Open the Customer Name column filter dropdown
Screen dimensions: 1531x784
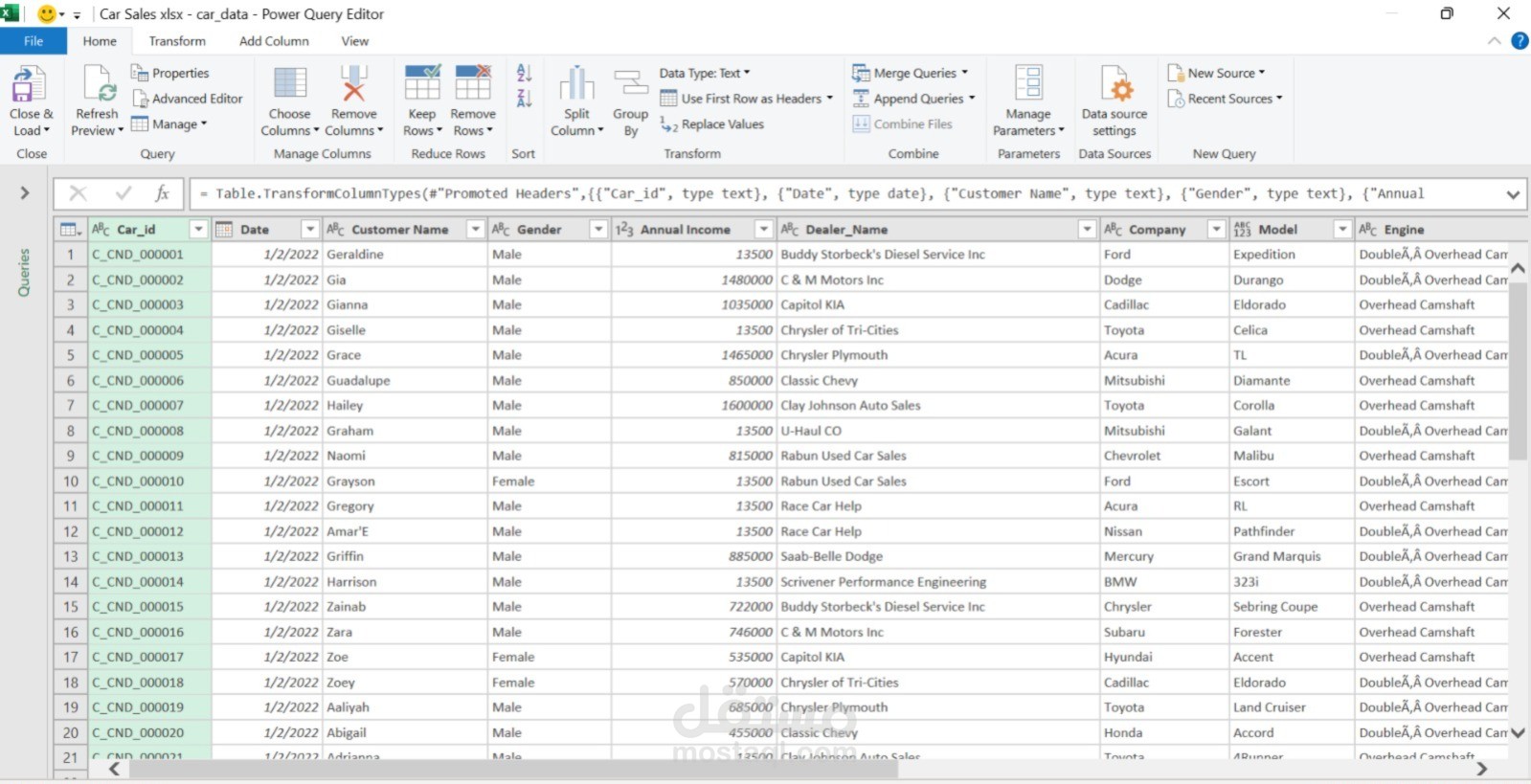click(475, 230)
